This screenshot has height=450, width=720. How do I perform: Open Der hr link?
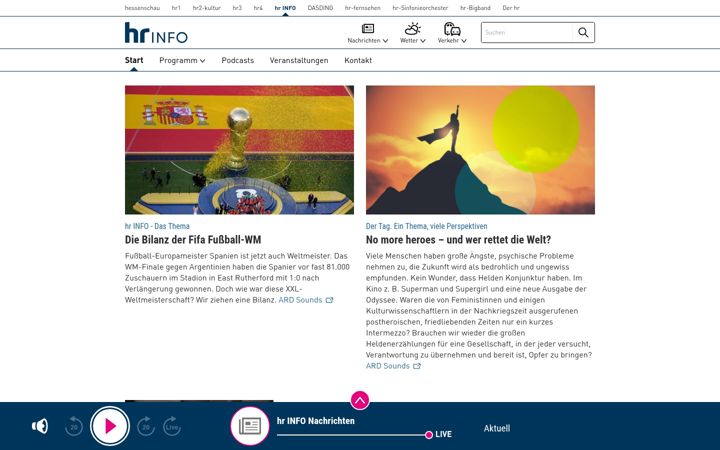511,8
